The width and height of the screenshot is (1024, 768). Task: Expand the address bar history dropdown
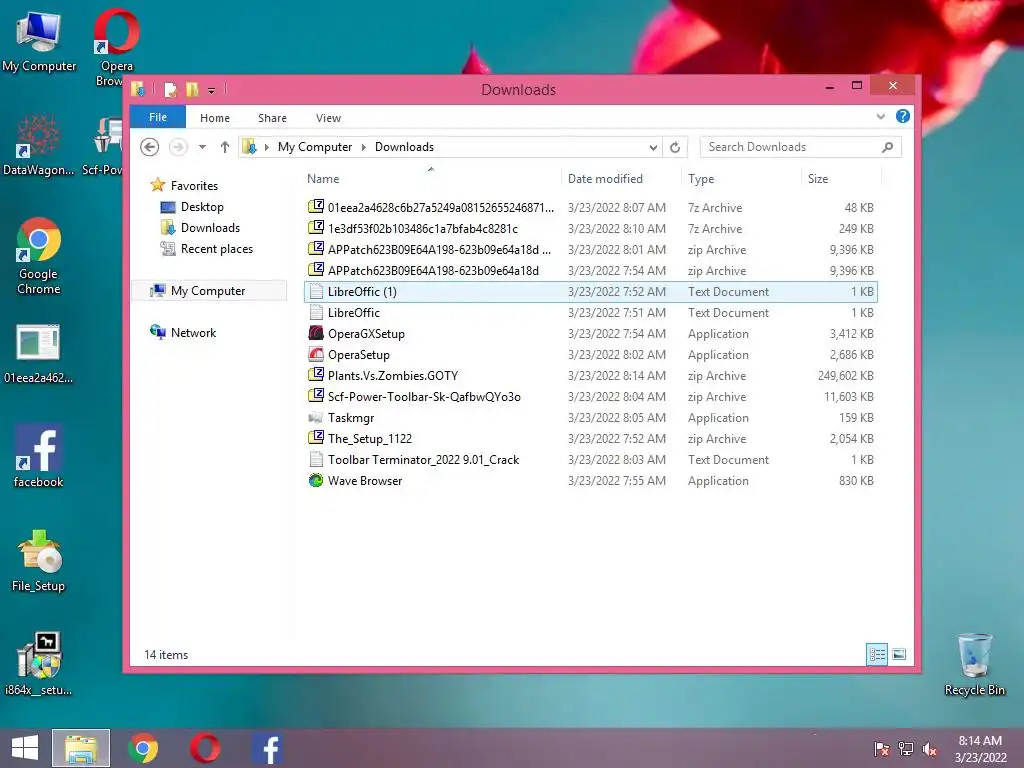point(653,148)
